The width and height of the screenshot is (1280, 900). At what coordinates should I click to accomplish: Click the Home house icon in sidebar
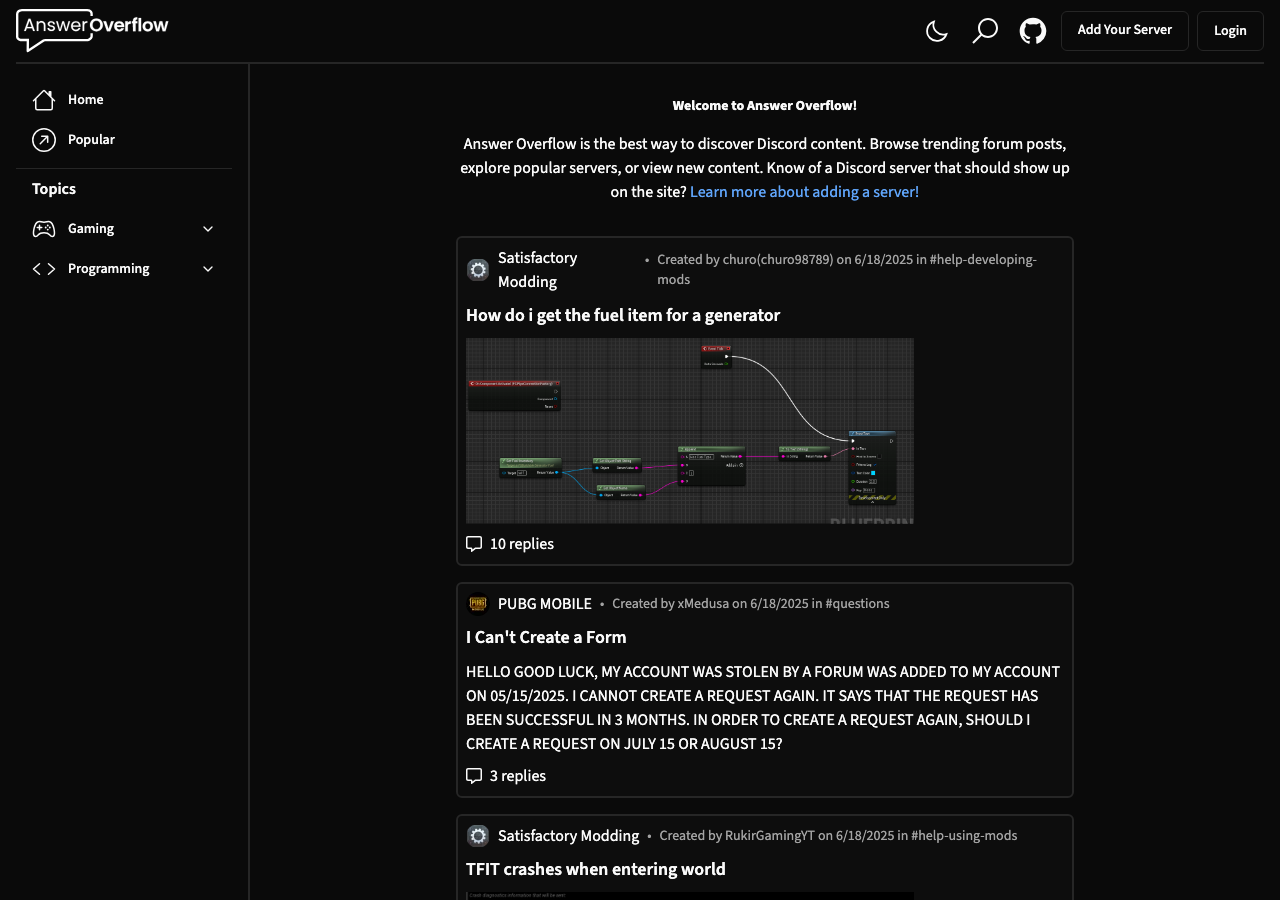[x=44, y=100]
